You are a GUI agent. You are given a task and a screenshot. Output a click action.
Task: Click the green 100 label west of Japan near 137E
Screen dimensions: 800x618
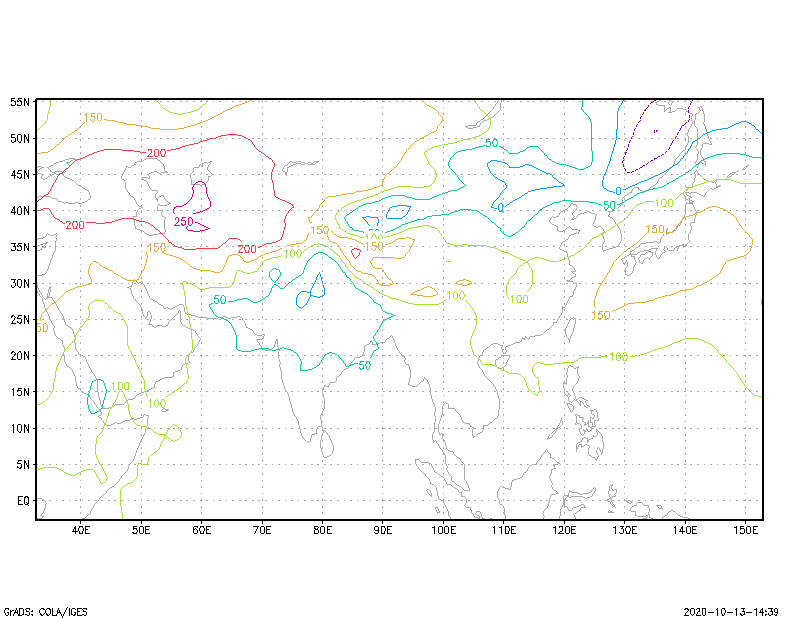coord(664,203)
